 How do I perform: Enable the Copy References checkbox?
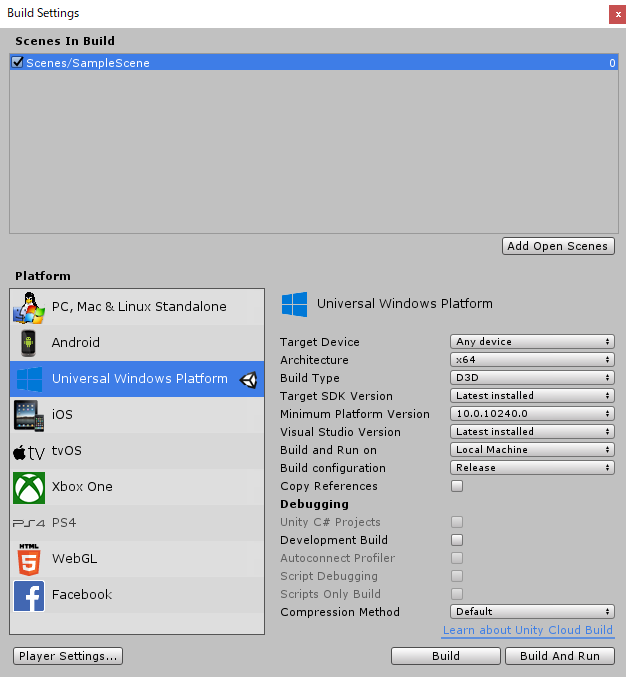click(x=457, y=486)
